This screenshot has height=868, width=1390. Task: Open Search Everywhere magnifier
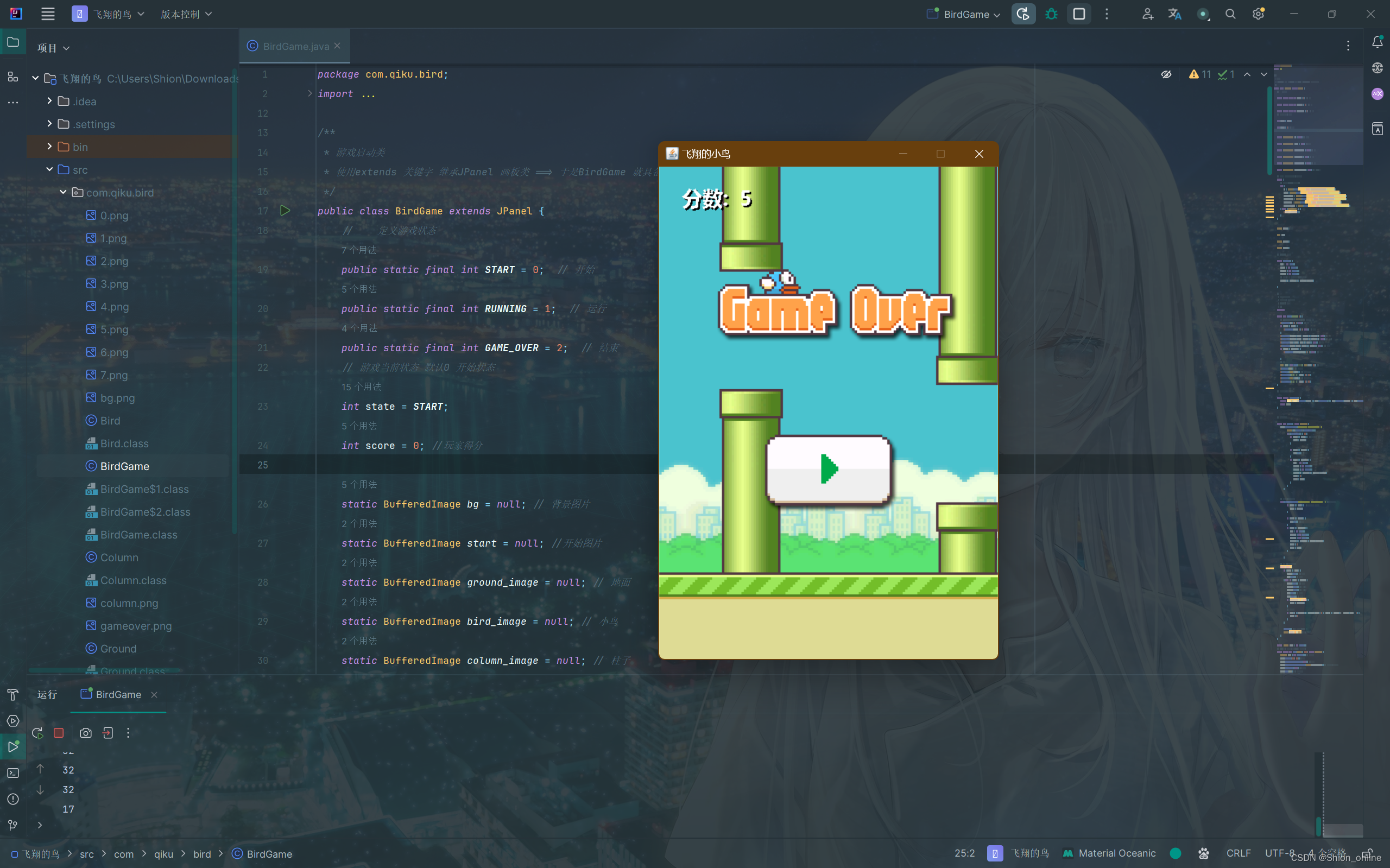1230,14
